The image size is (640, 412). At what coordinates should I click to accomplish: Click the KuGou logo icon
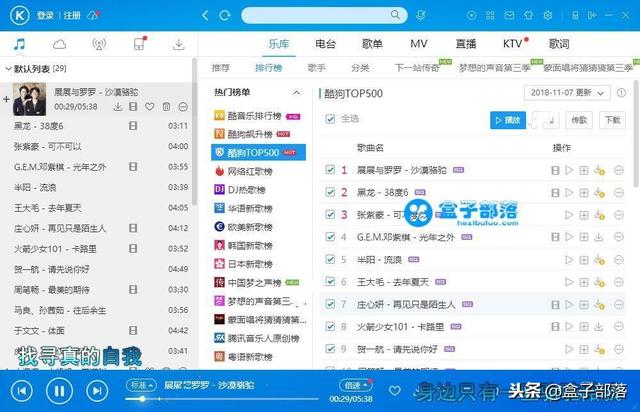19,16
